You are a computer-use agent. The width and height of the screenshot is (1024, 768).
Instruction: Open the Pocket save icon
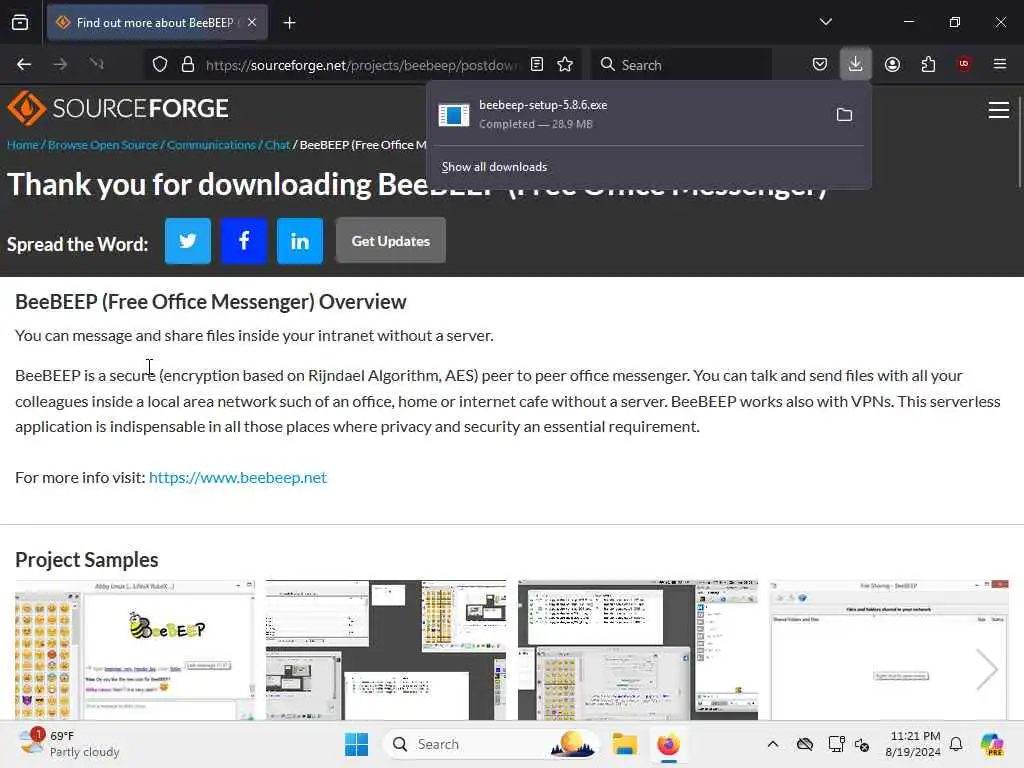[x=820, y=64]
